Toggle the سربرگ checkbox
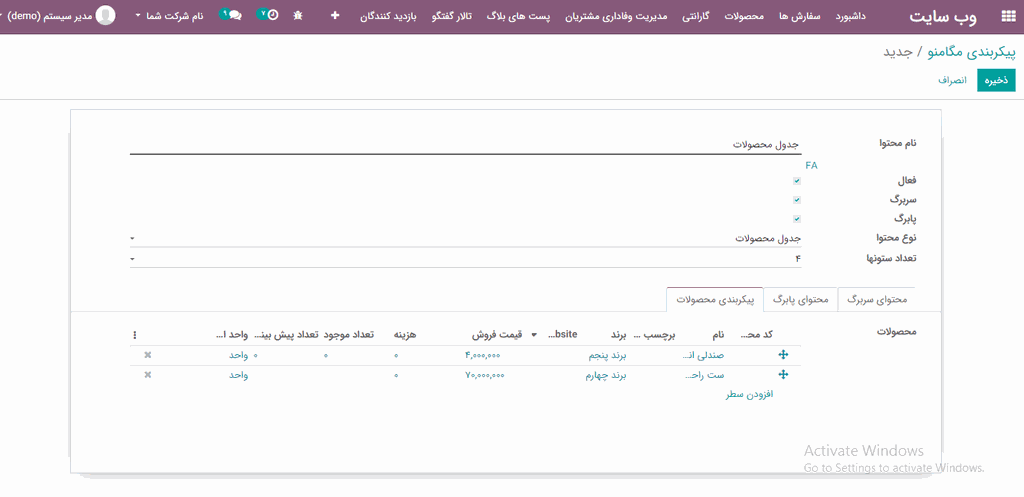Screen dimensions: 1024x497 797,200
